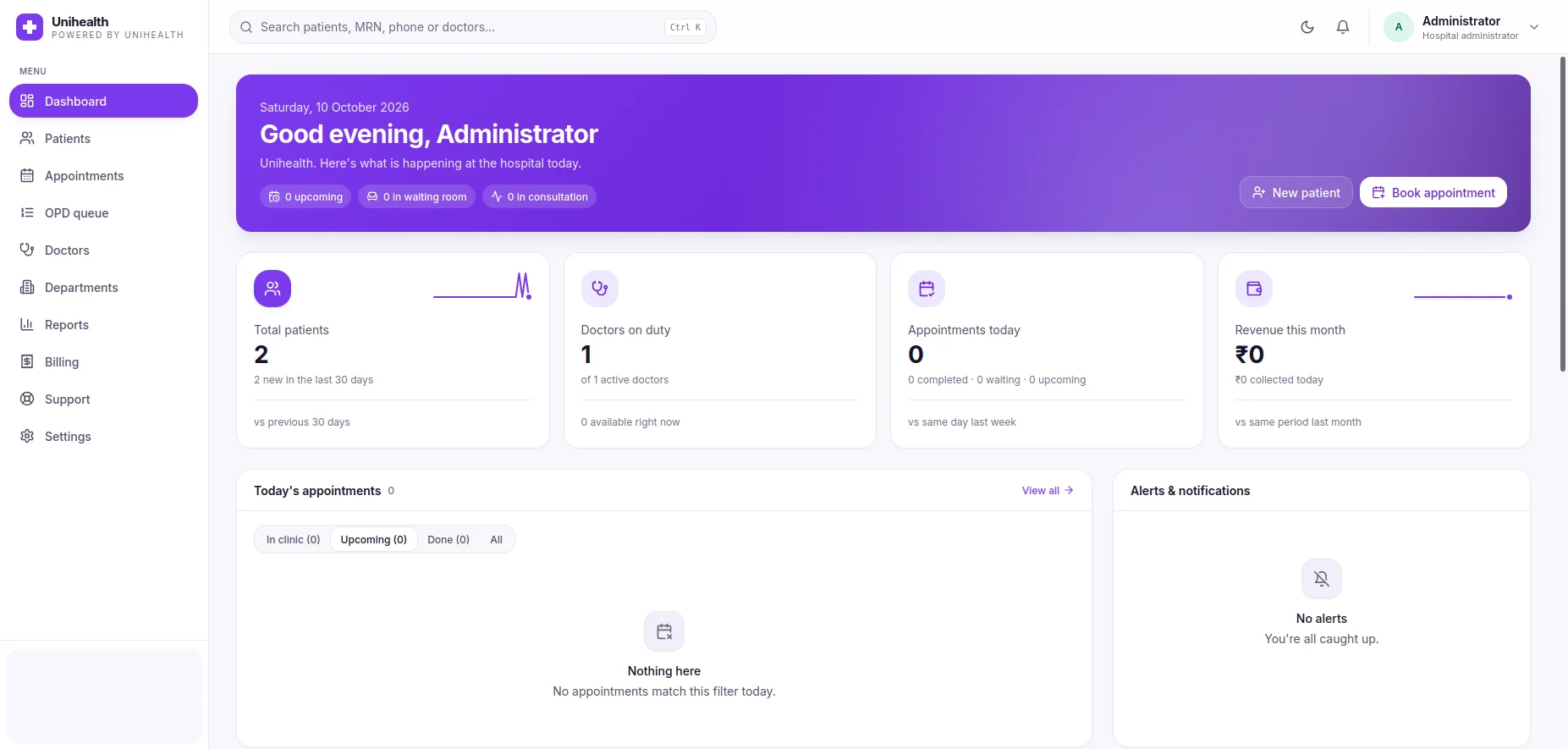The image size is (1568, 749).
Task: Click the Doctors on duty stethoscope icon
Action: tap(600, 289)
